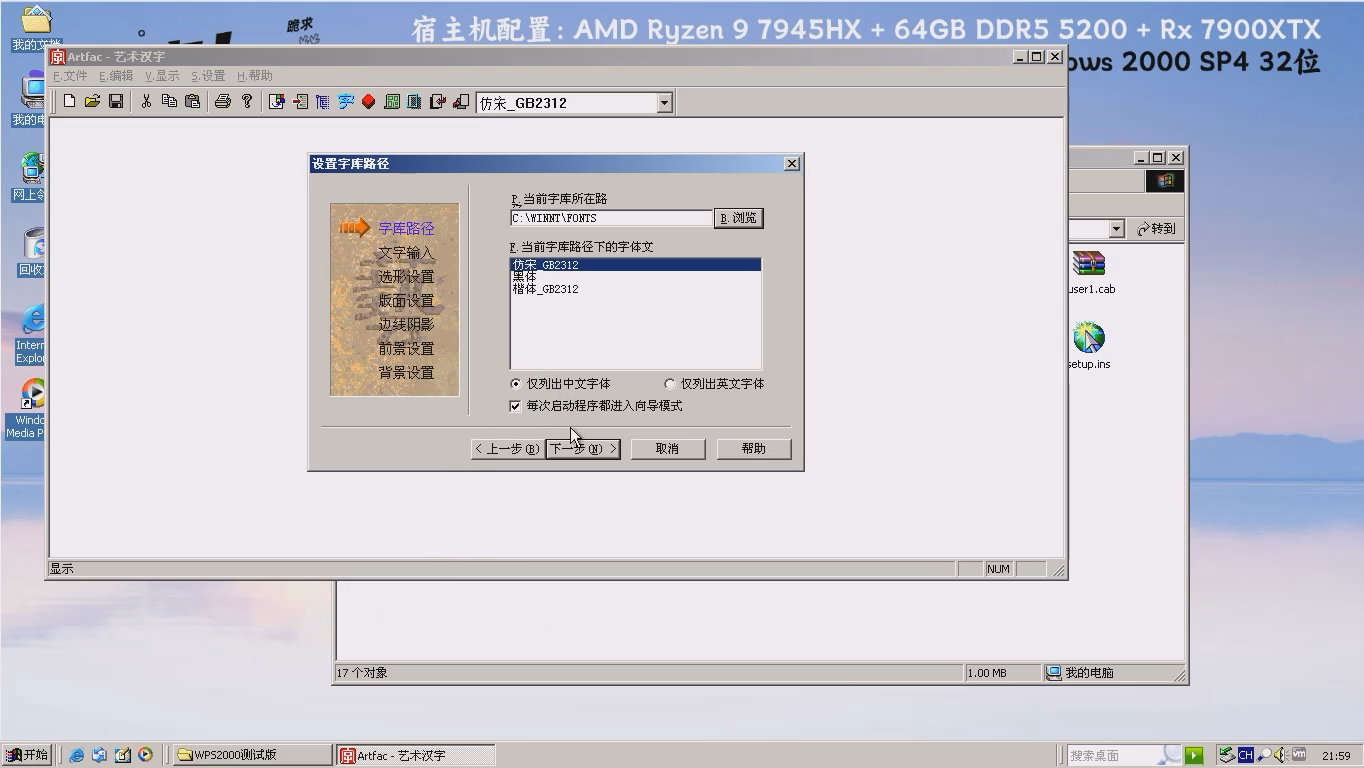1364x768 pixels.
Task: Click the New file icon in Artfac toolbar
Action: (x=69, y=101)
